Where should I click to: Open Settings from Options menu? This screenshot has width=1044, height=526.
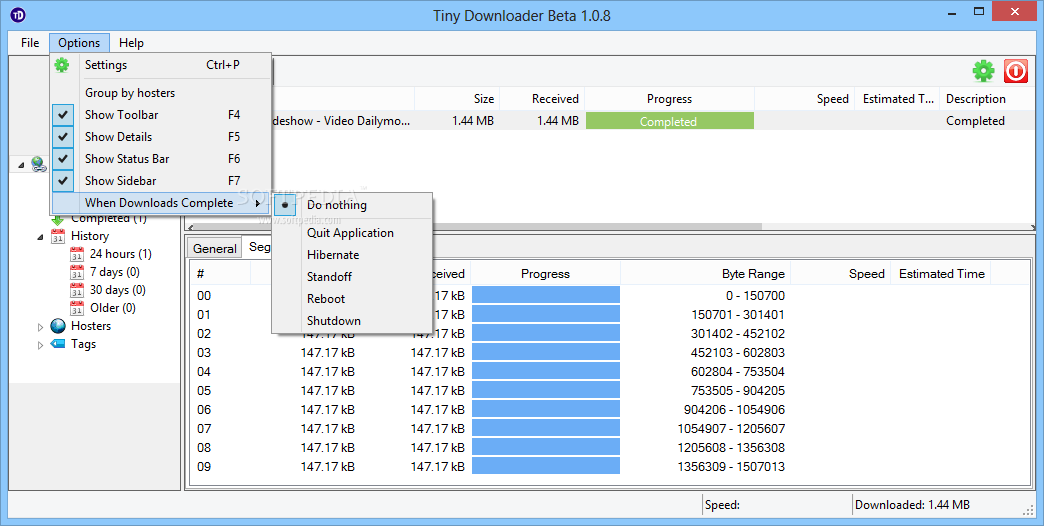(x=161, y=65)
